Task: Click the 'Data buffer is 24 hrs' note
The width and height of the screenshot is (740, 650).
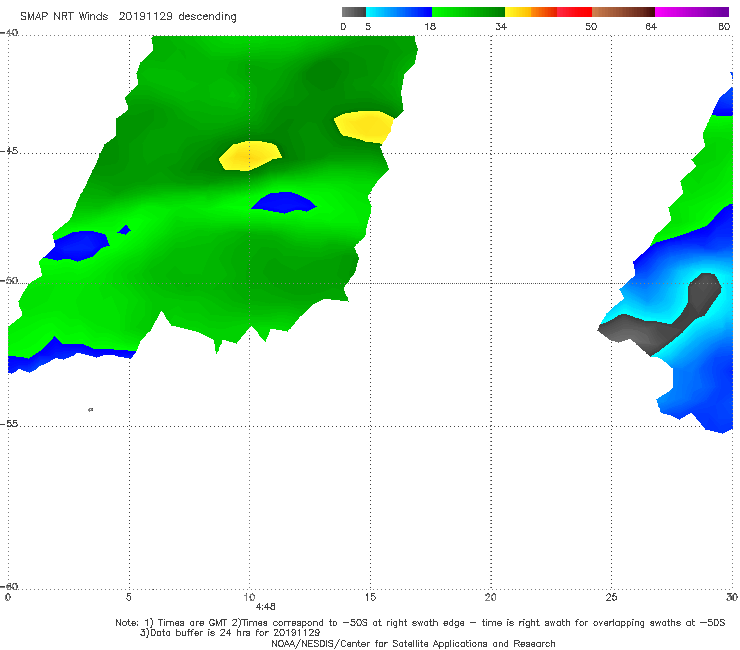Action: [x=230, y=633]
